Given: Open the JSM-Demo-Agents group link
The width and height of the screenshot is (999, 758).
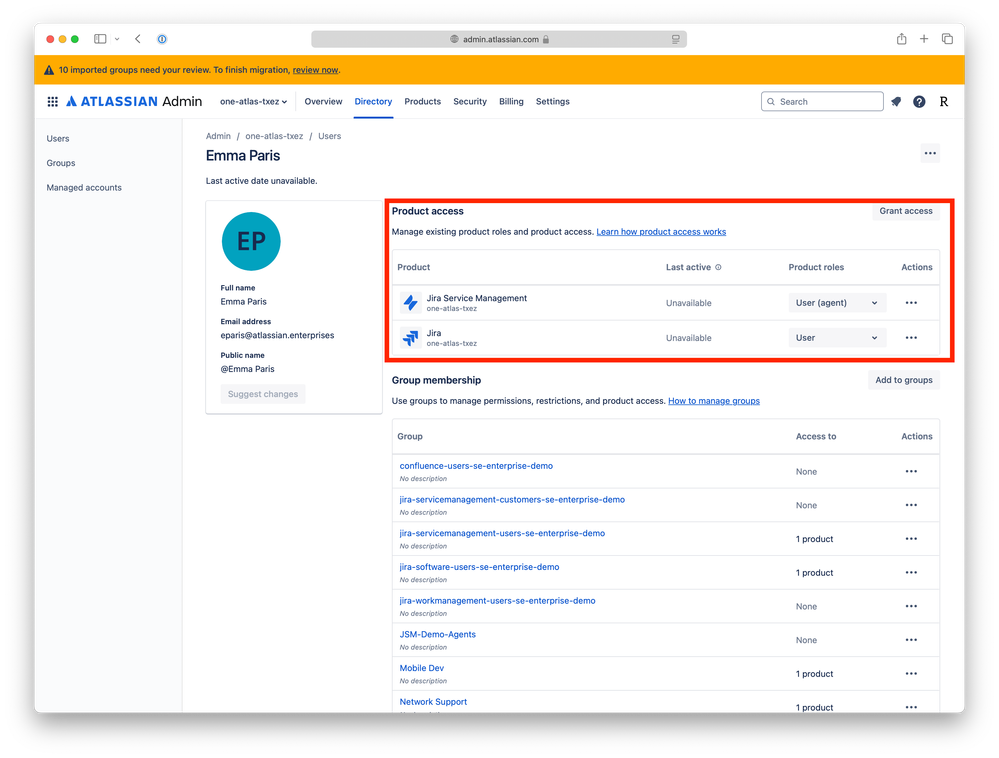Looking at the screenshot, I should coord(437,634).
